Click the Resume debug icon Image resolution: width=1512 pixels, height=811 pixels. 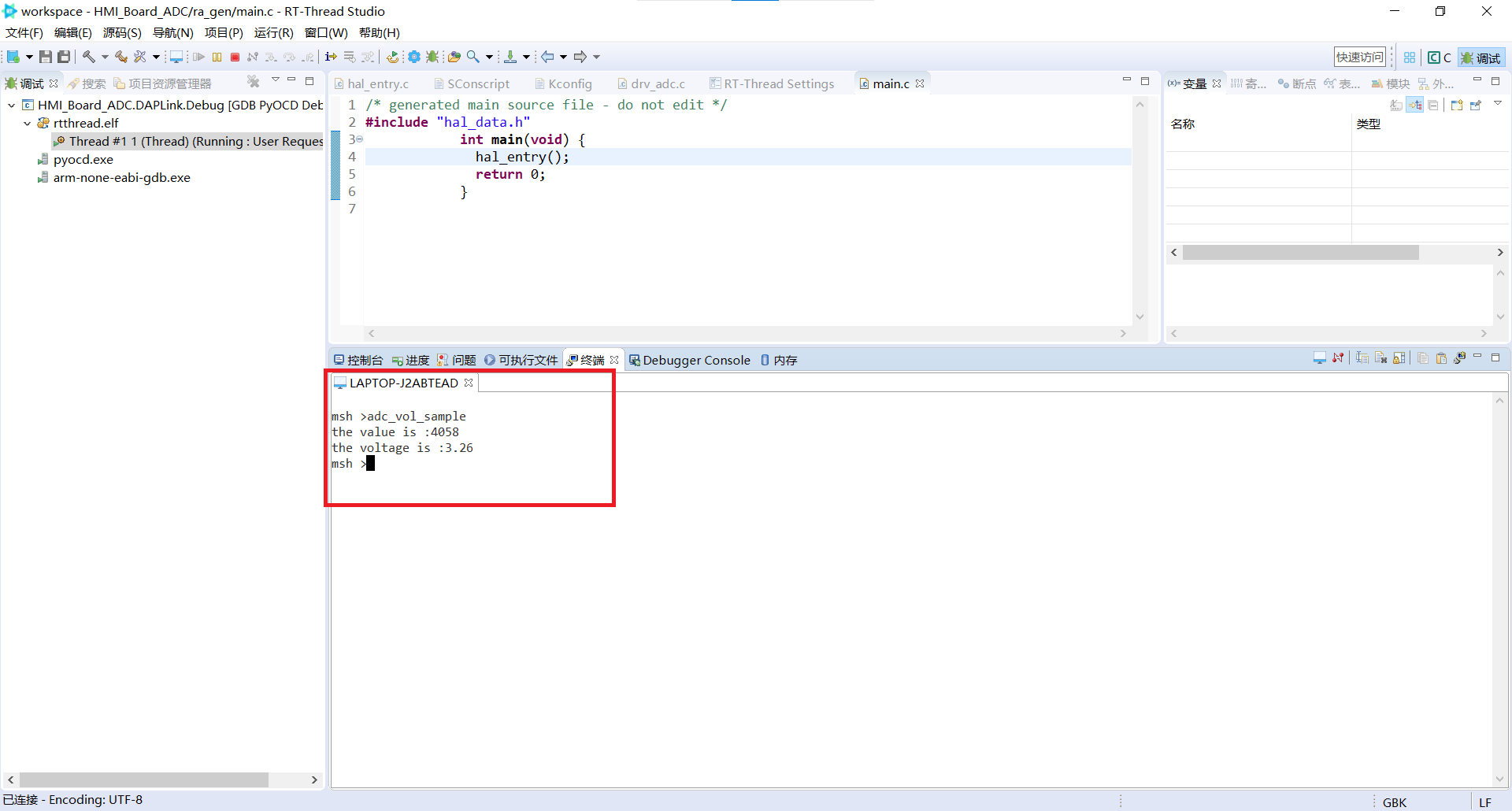(x=198, y=57)
